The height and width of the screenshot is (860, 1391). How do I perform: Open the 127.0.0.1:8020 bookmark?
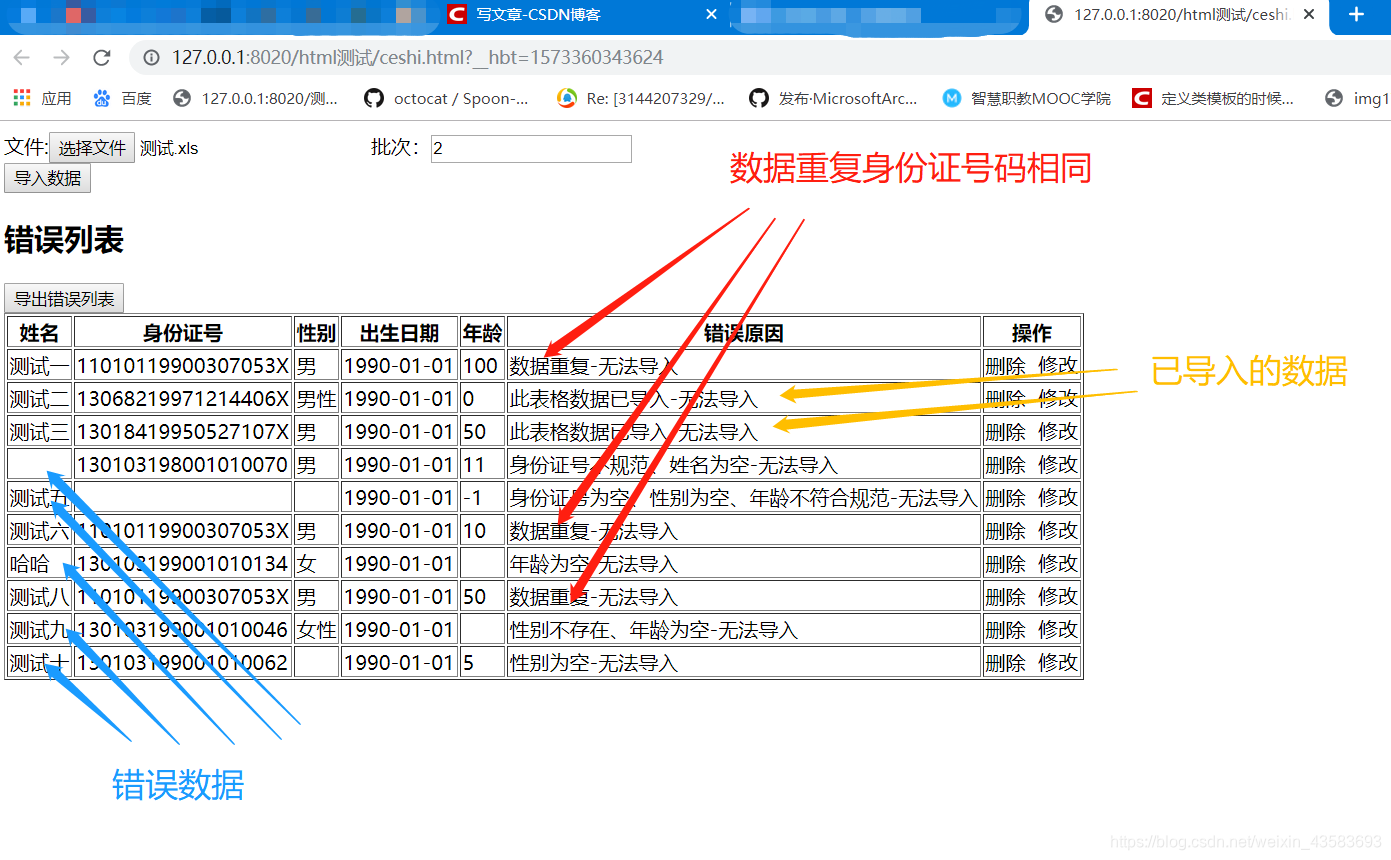tap(256, 98)
